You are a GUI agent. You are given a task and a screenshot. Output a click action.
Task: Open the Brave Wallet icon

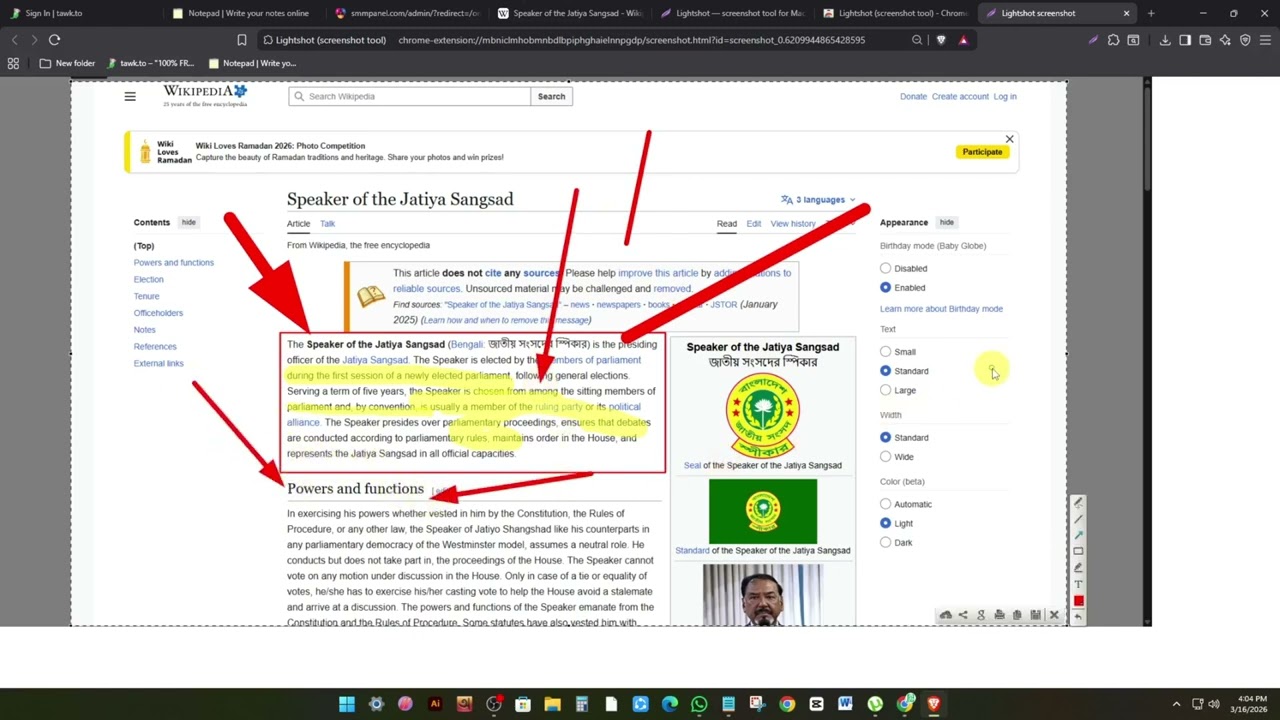[x=1205, y=40]
